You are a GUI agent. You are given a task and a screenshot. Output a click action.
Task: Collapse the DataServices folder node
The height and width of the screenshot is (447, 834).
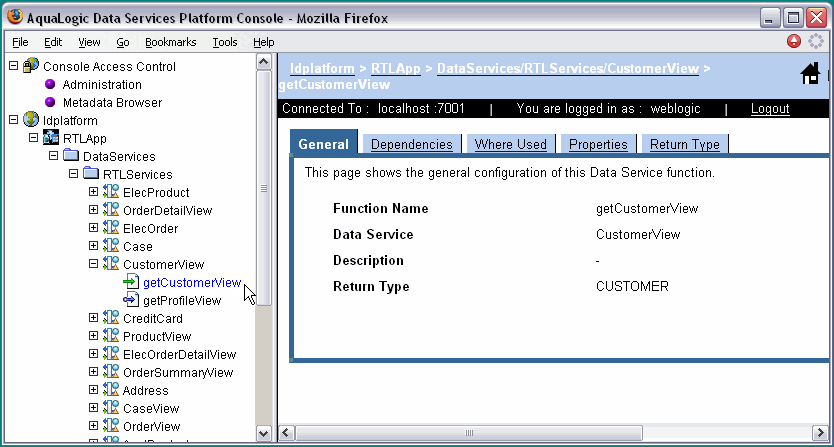[x=53, y=156]
